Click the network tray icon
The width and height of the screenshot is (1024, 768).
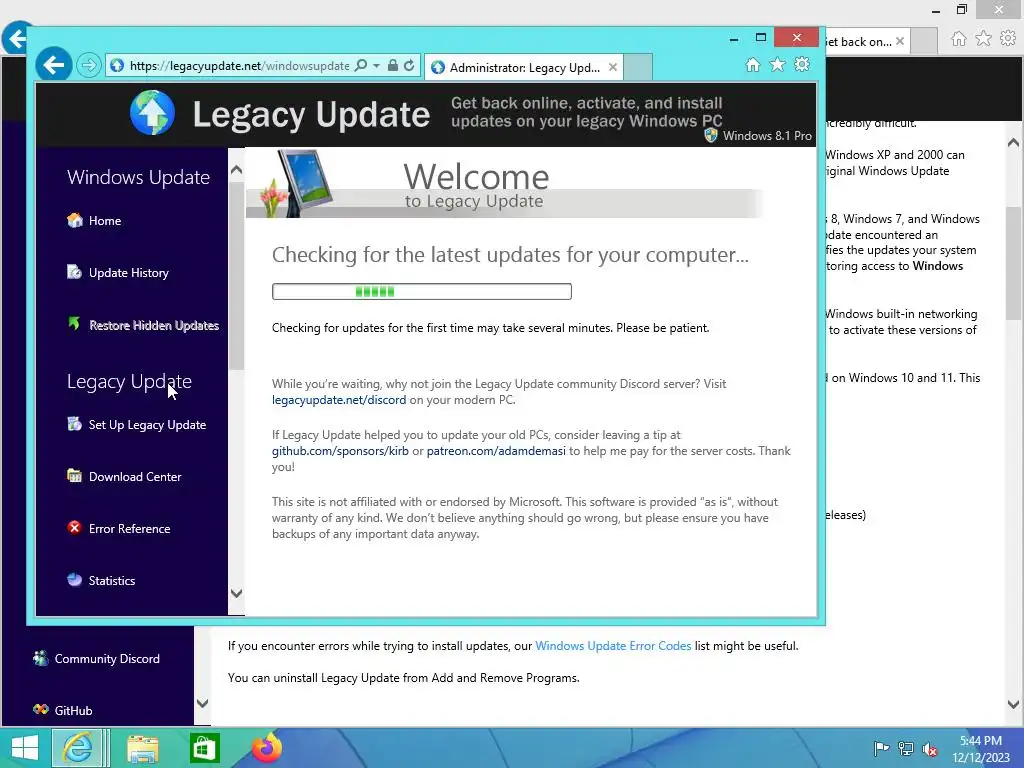906,748
